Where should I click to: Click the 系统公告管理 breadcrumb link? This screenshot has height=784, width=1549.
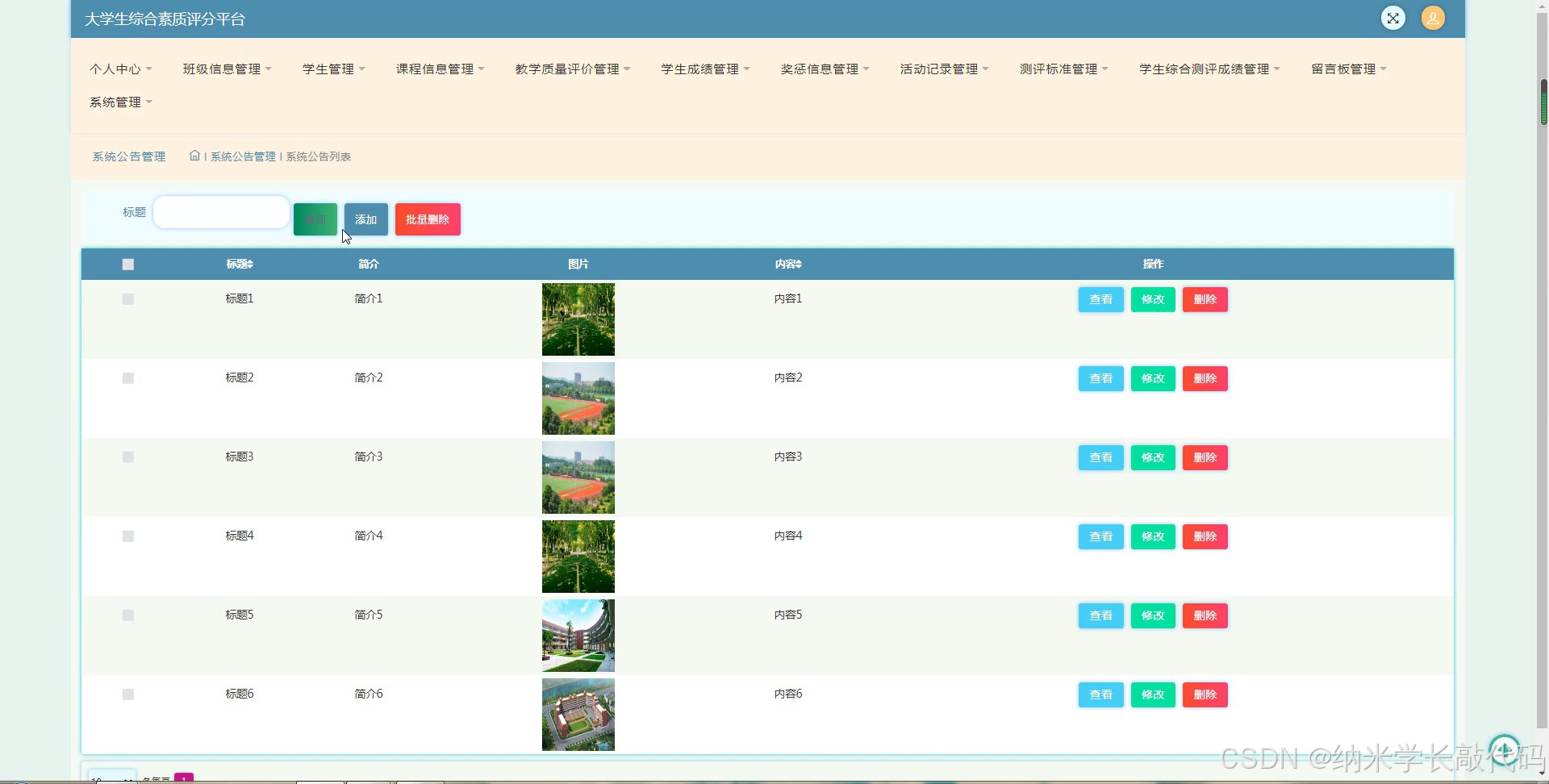coord(243,156)
